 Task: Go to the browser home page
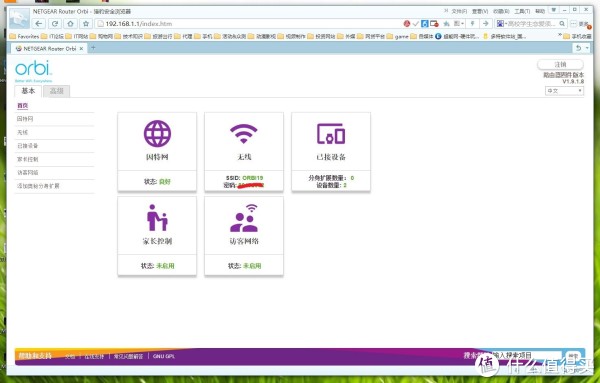(70, 24)
